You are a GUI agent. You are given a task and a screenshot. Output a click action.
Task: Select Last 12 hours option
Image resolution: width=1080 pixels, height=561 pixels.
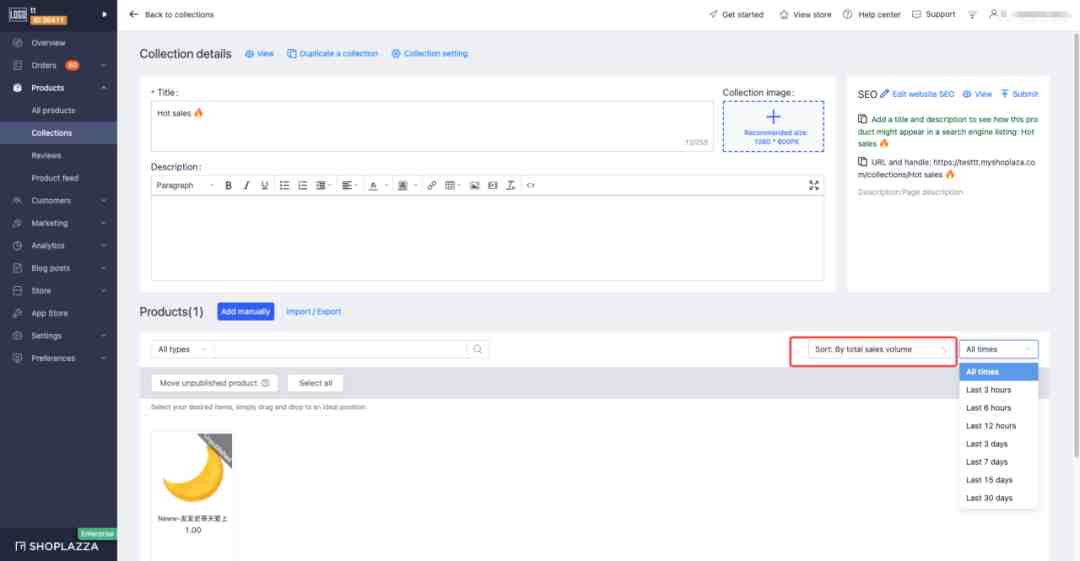(999, 426)
